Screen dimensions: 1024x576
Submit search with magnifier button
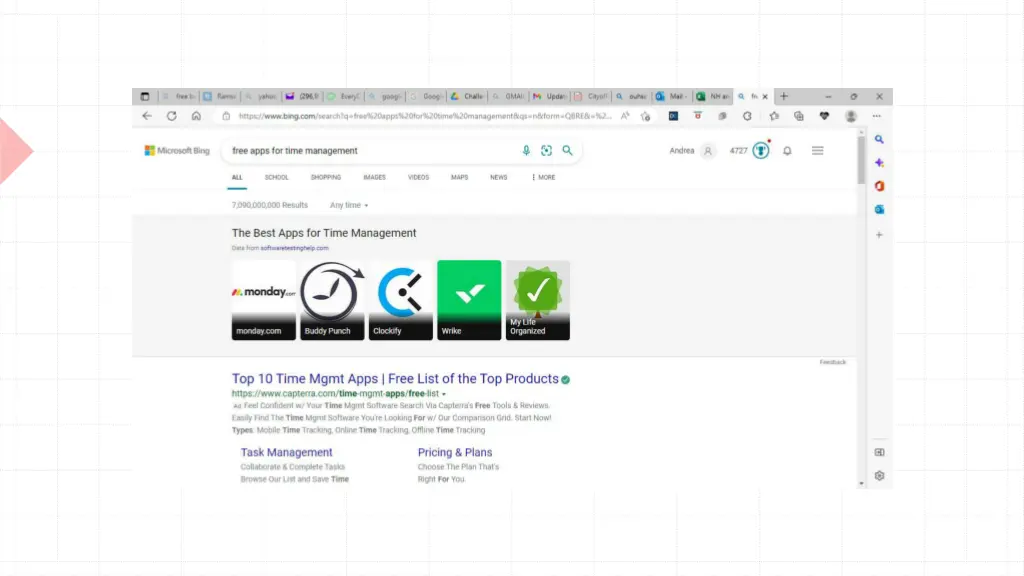(x=568, y=151)
